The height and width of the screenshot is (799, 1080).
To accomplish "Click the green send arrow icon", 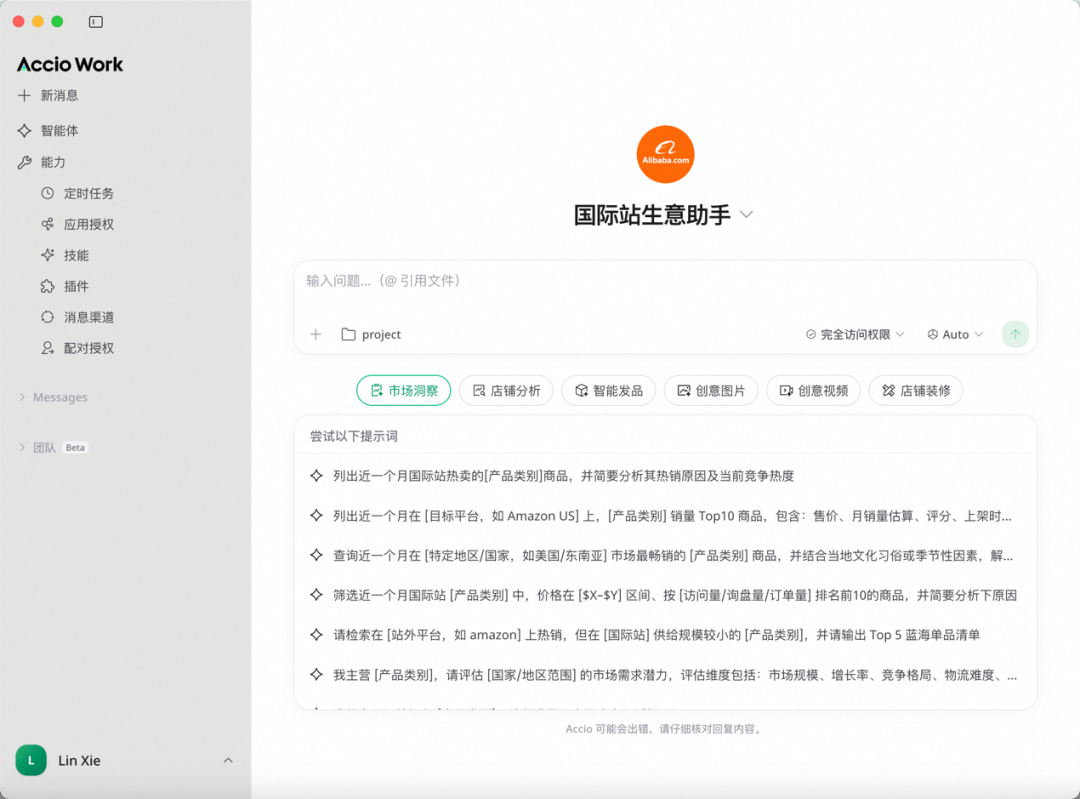I will tap(1015, 334).
